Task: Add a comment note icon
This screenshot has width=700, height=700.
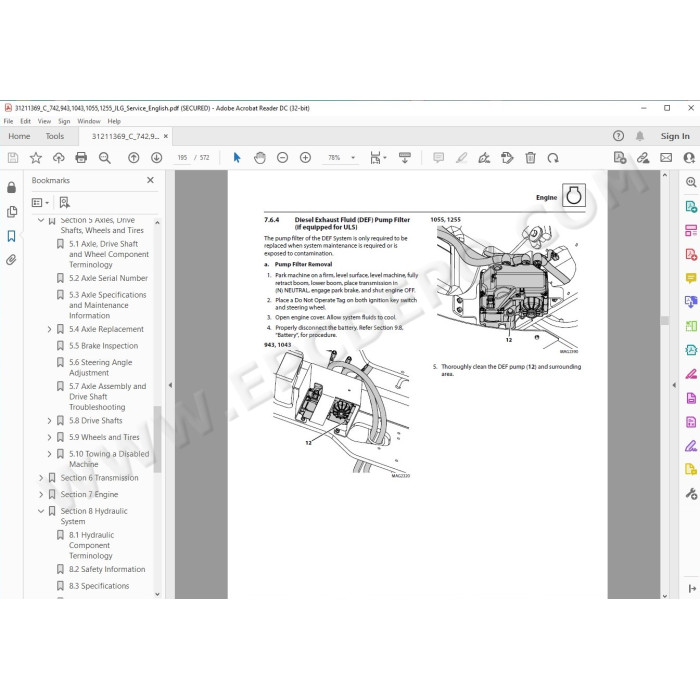Action: [438, 158]
